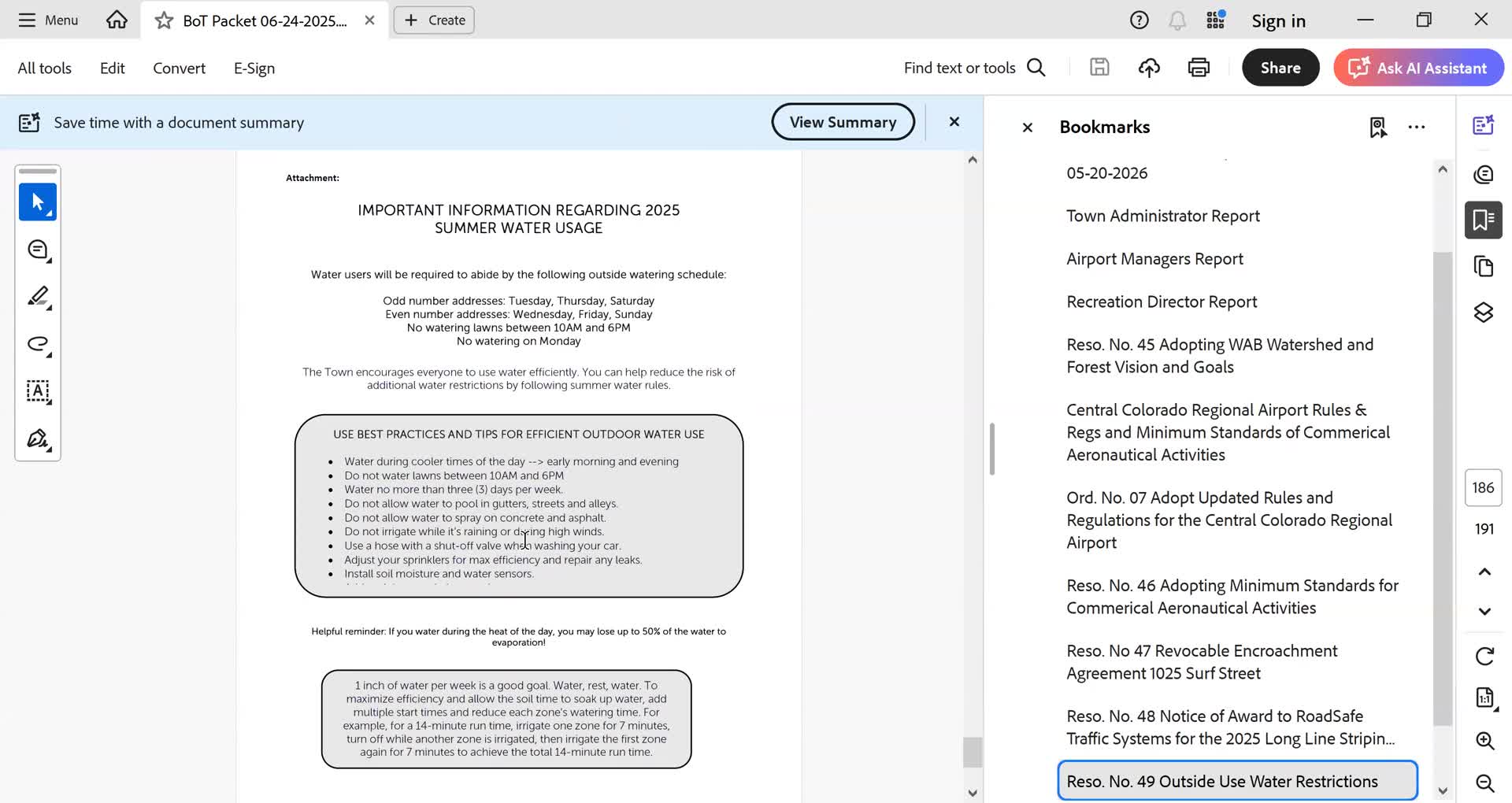The image size is (1512, 803).
Task: Go to previous page with up chevron
Action: [1484, 572]
